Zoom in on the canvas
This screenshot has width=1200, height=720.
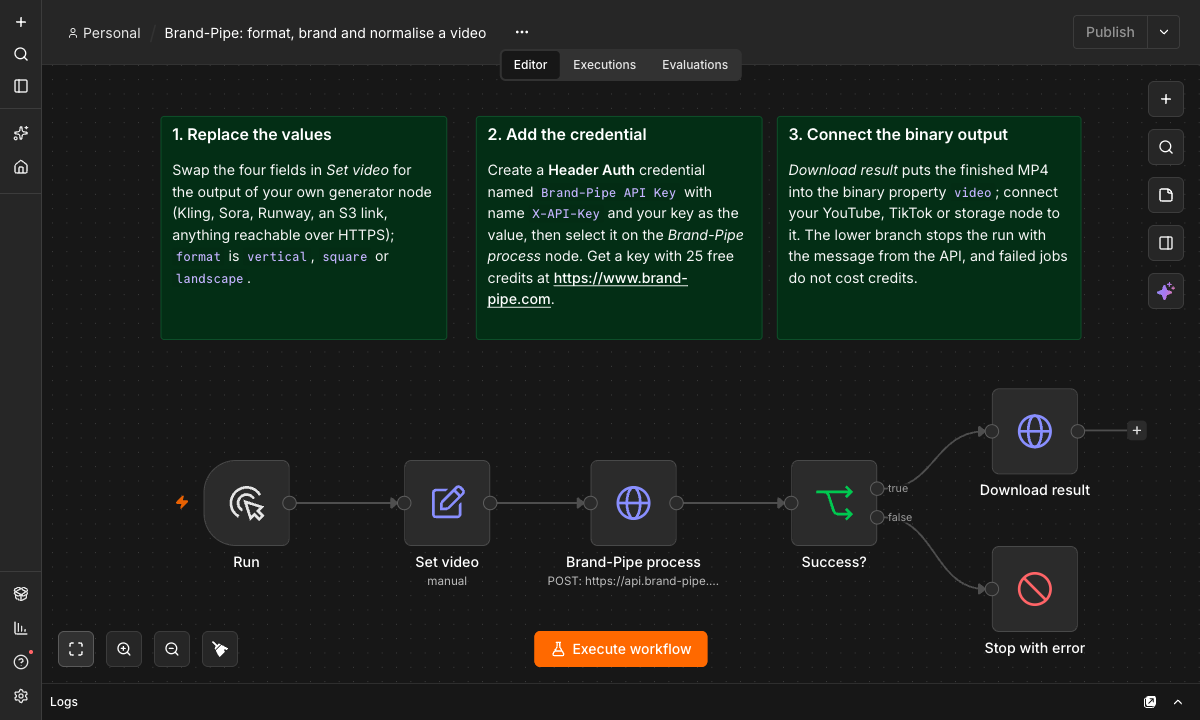click(x=124, y=649)
